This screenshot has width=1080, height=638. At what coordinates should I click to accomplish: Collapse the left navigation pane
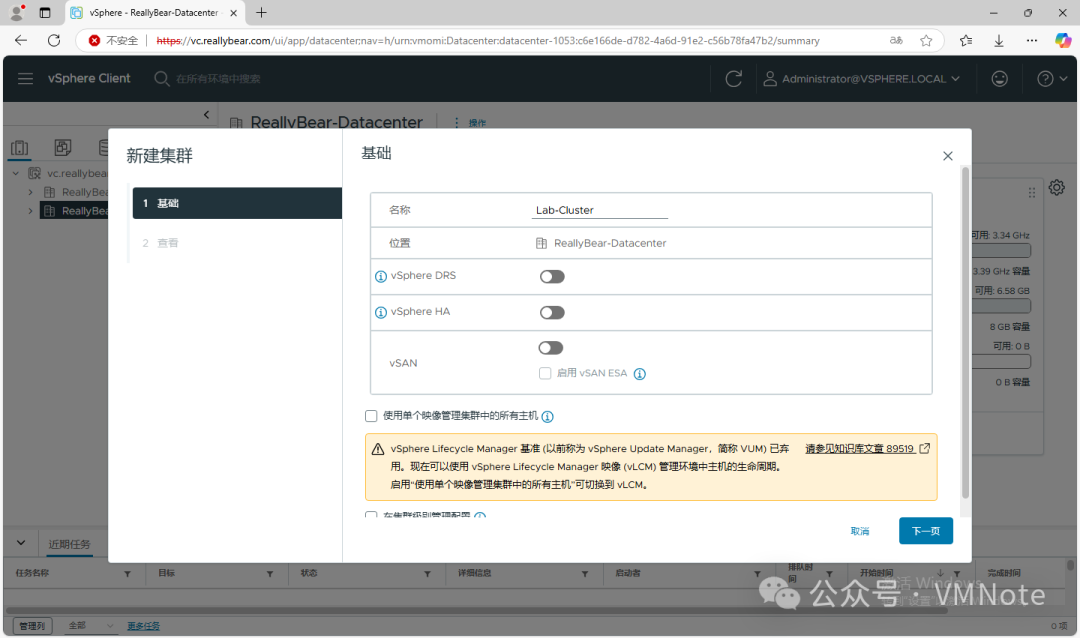click(x=207, y=114)
